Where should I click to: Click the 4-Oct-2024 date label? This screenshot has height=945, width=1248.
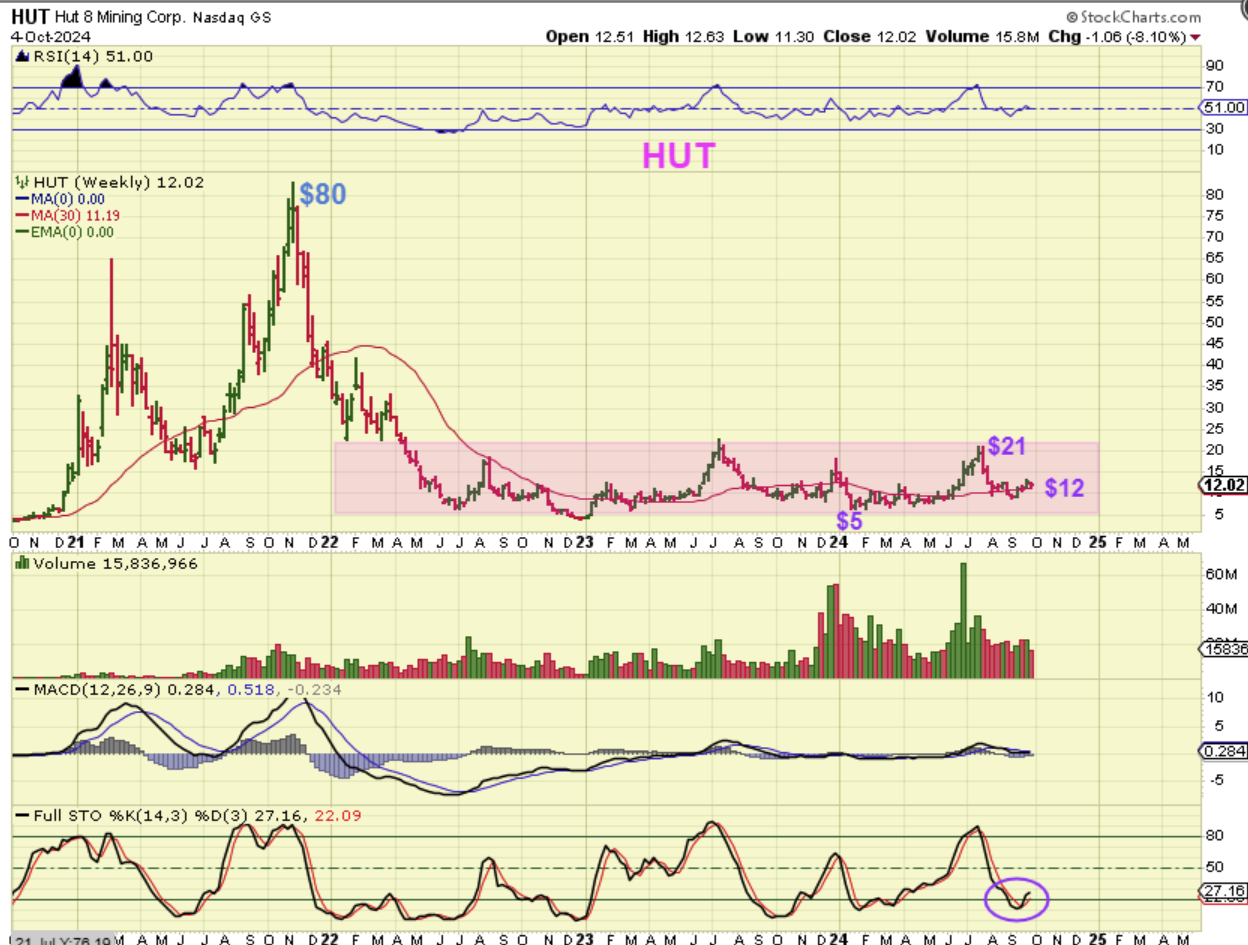tap(49, 36)
